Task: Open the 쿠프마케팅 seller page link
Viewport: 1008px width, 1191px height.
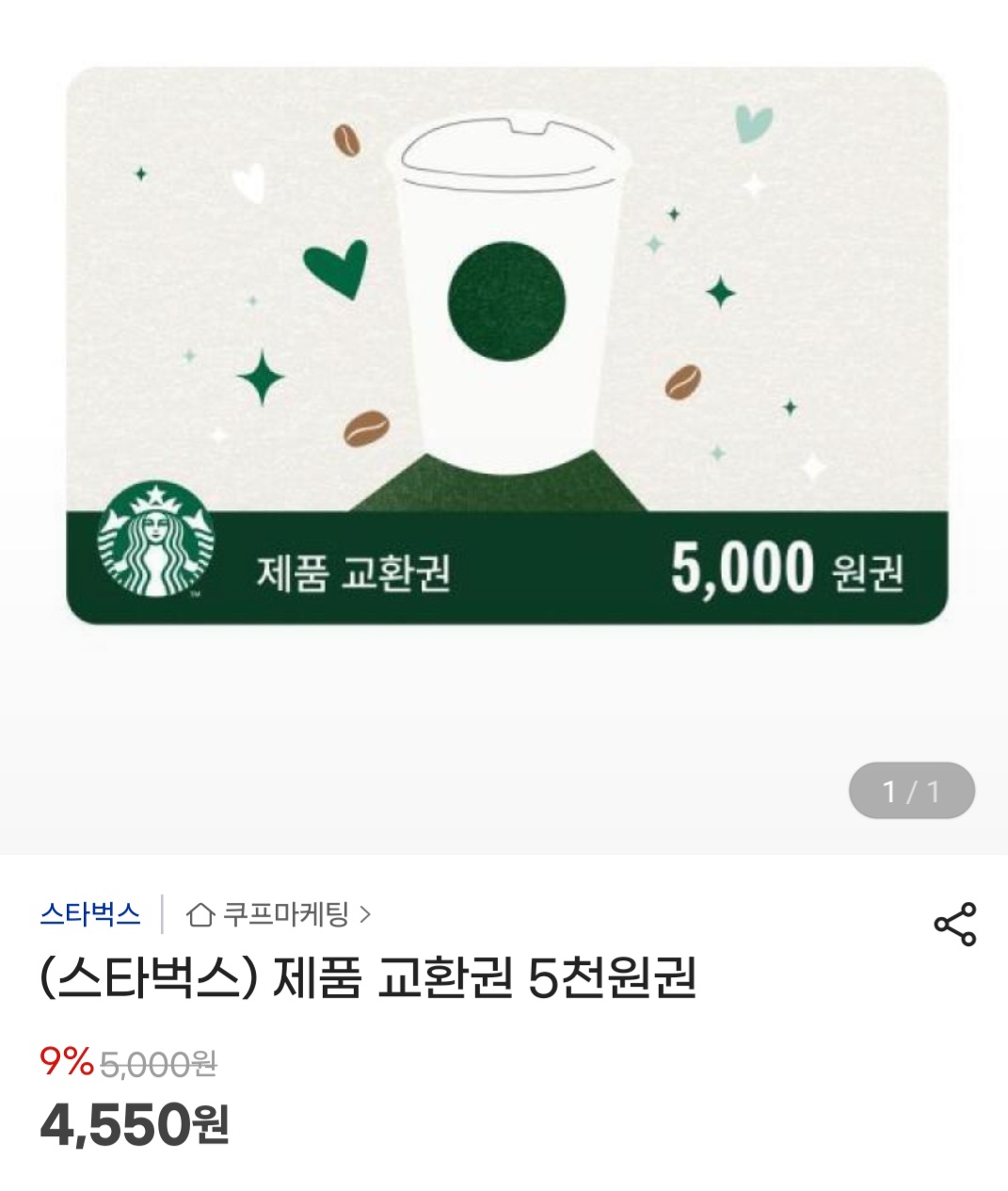Action: pos(285,914)
